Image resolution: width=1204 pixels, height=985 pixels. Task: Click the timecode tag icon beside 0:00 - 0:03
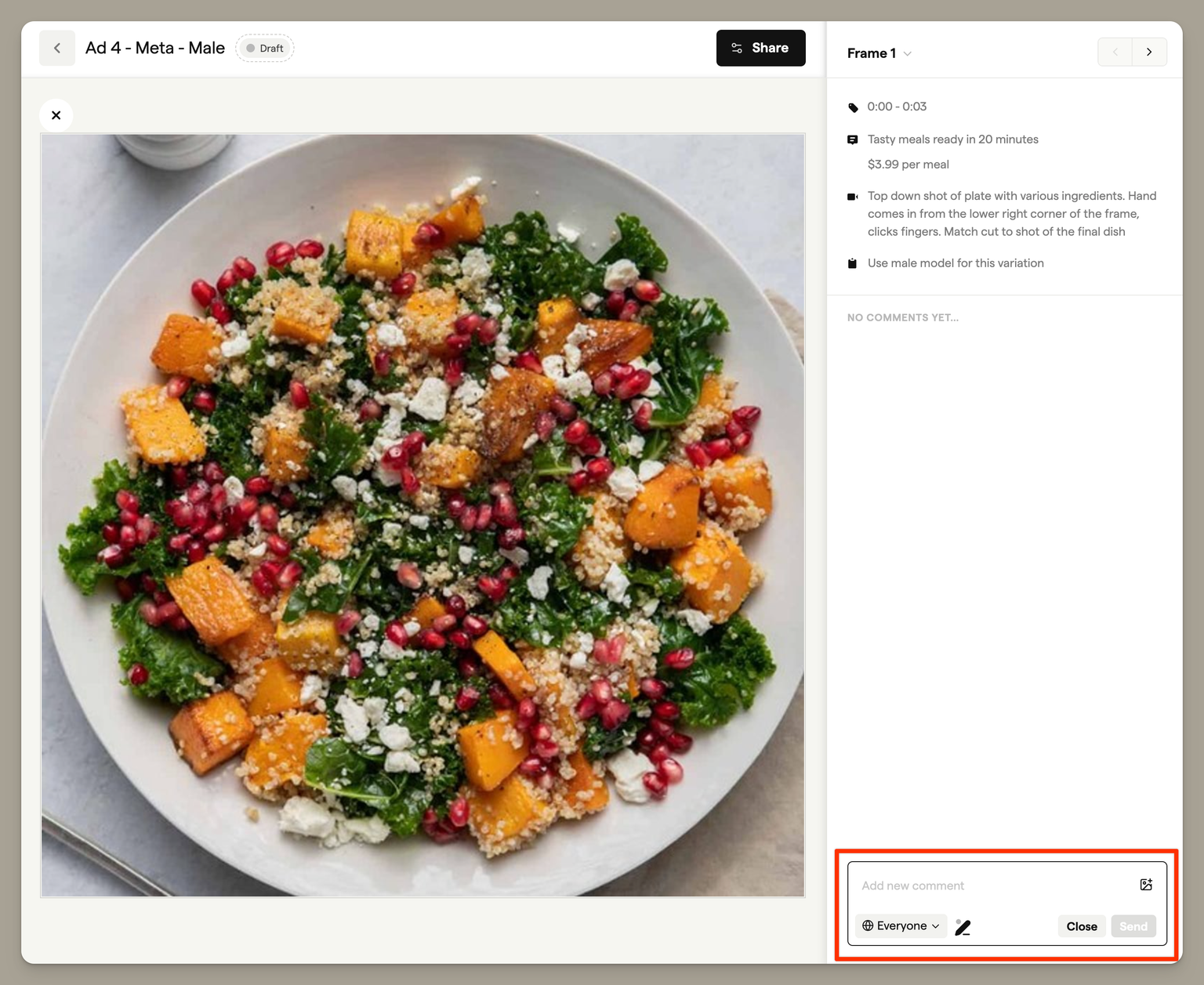click(x=853, y=107)
